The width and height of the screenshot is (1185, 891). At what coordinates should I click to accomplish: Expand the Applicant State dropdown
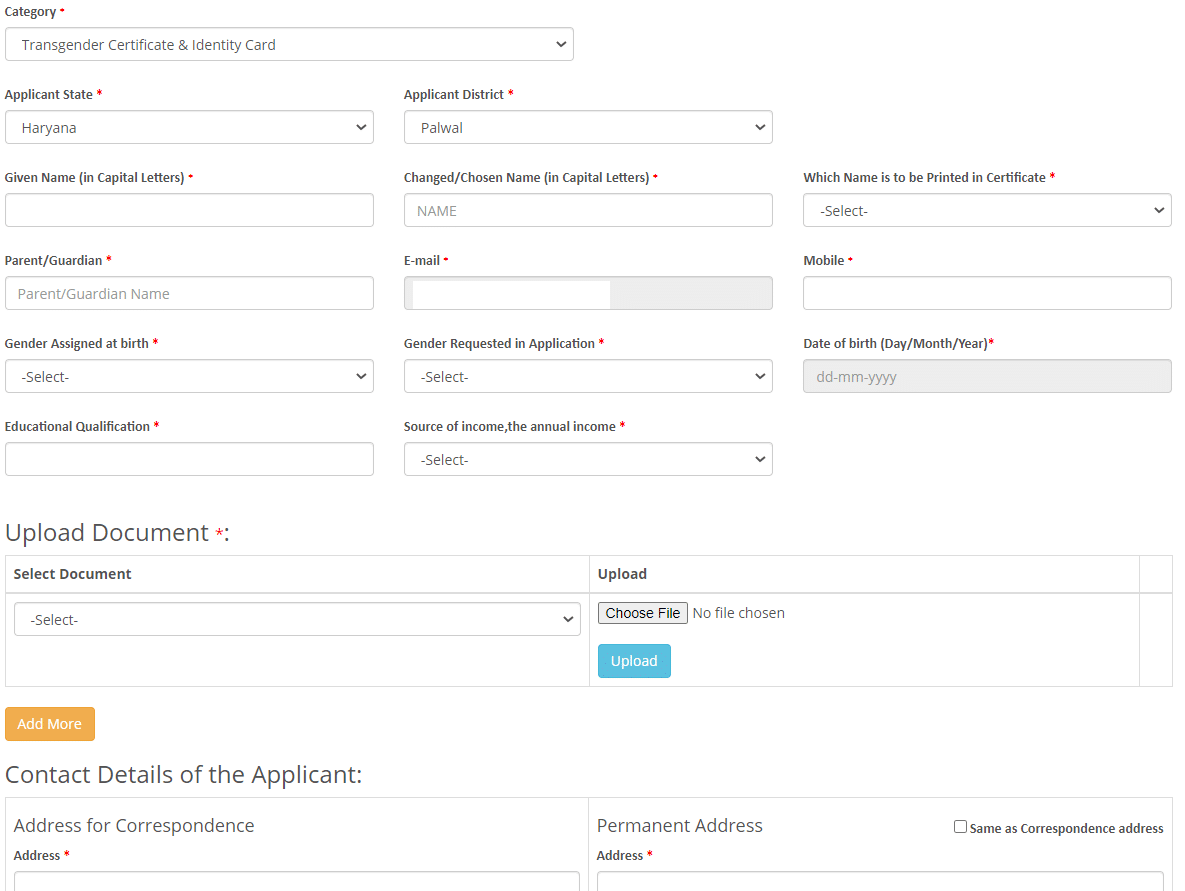click(x=189, y=128)
